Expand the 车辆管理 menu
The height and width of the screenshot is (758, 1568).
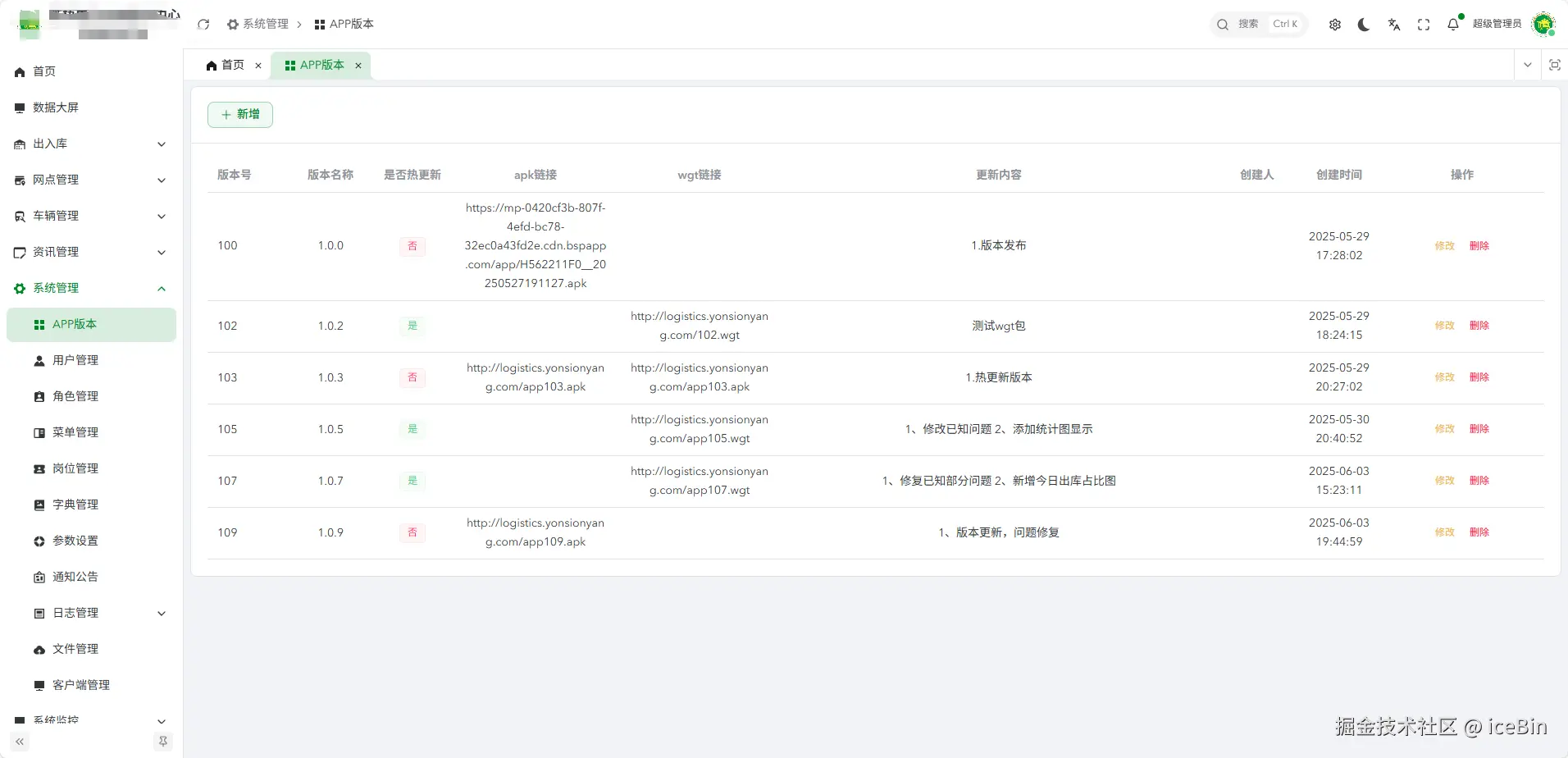click(91, 216)
